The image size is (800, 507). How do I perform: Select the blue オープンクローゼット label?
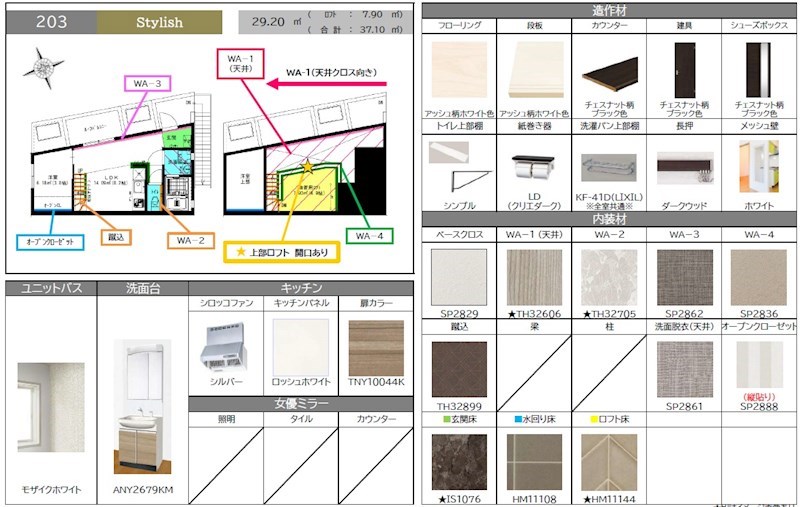point(51,241)
